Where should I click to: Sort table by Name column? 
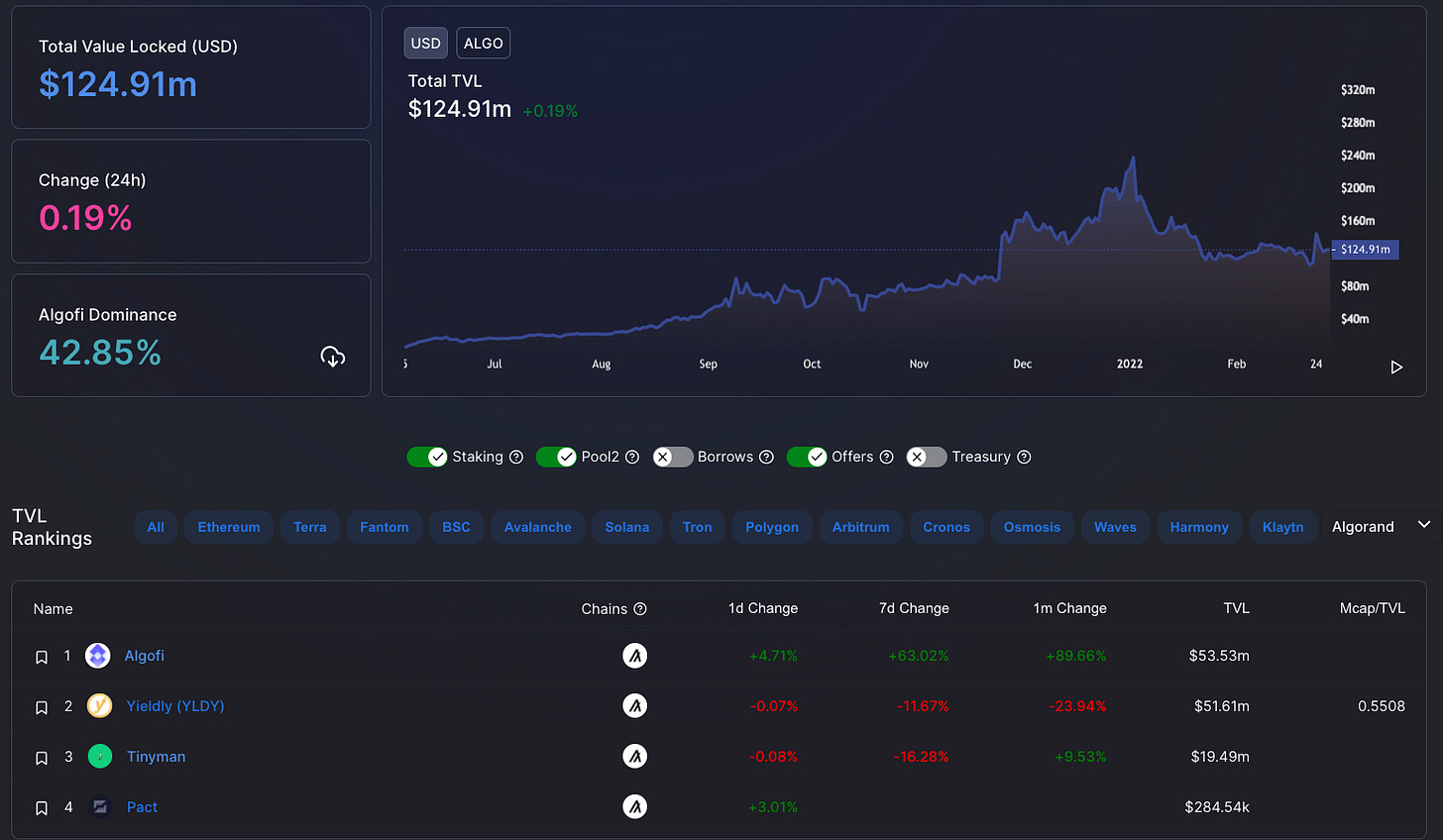tap(54, 609)
